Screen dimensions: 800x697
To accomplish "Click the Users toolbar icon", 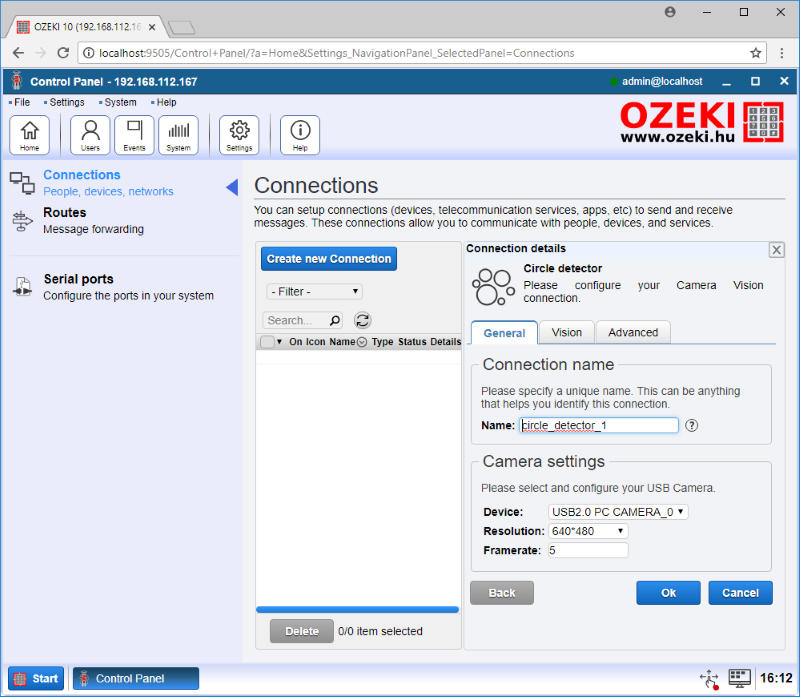I will (90, 135).
